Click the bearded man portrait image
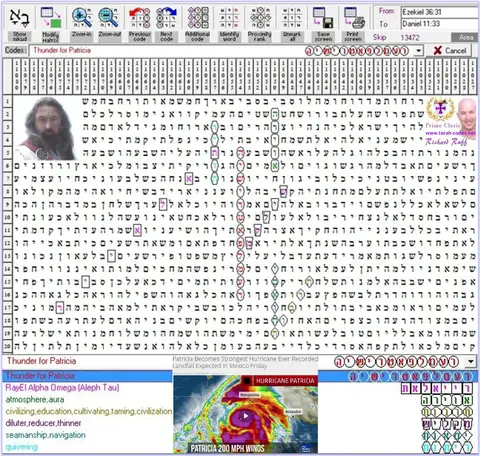 click(x=46, y=129)
